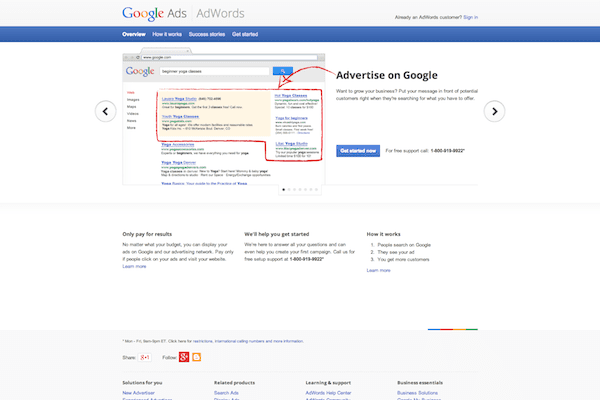The width and height of the screenshot is (600, 400).
Task: Open restrictions and international calling numbers link
Action: coord(248,341)
